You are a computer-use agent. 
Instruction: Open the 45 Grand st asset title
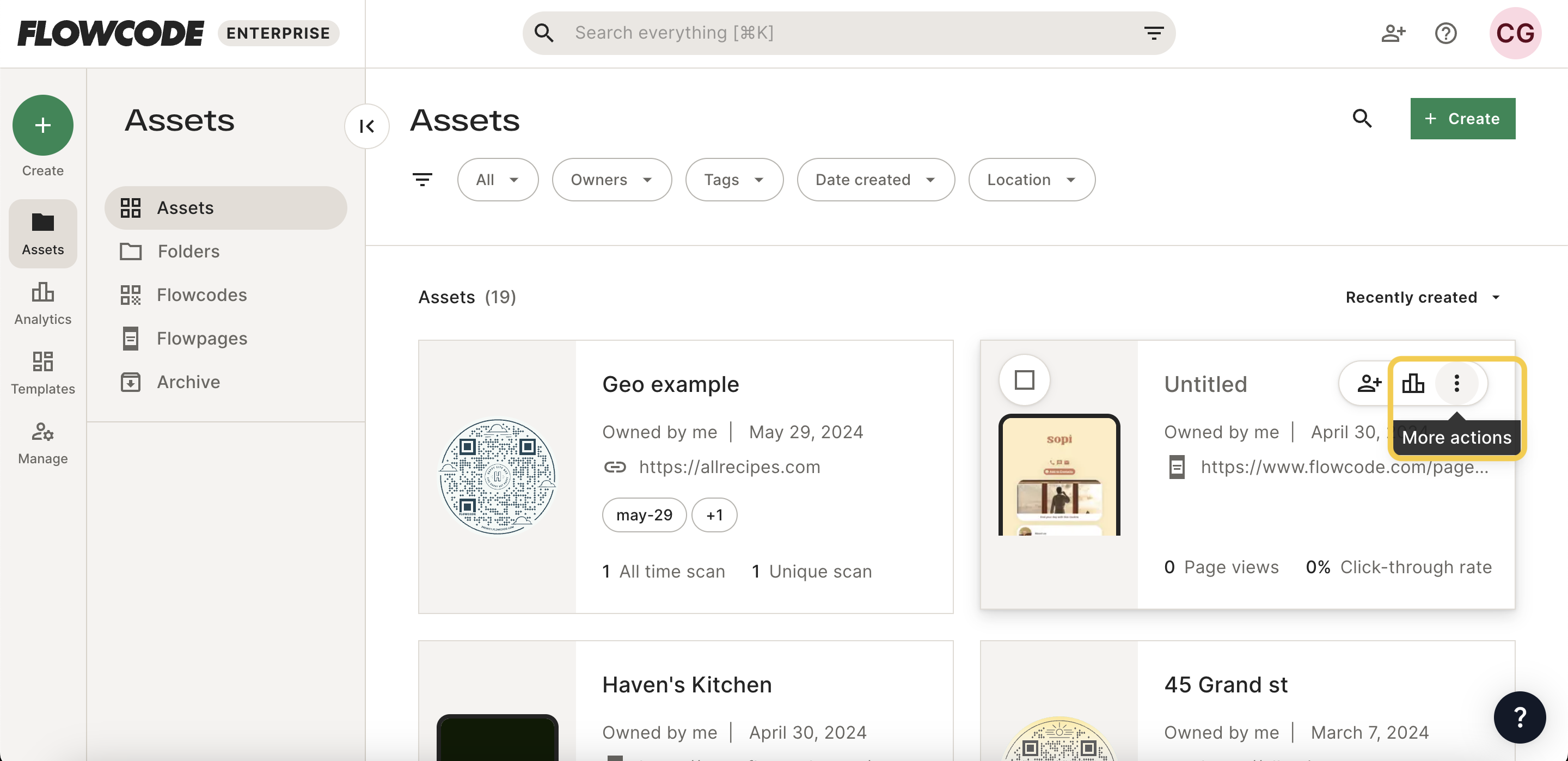1226,684
